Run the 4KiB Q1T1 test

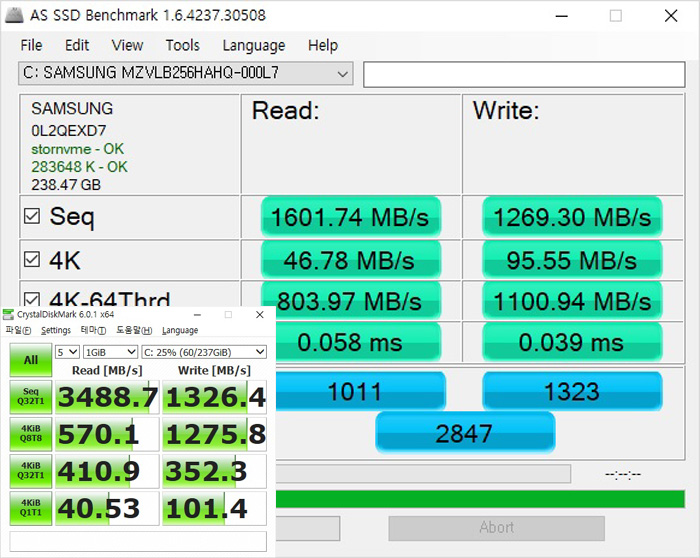point(31,508)
